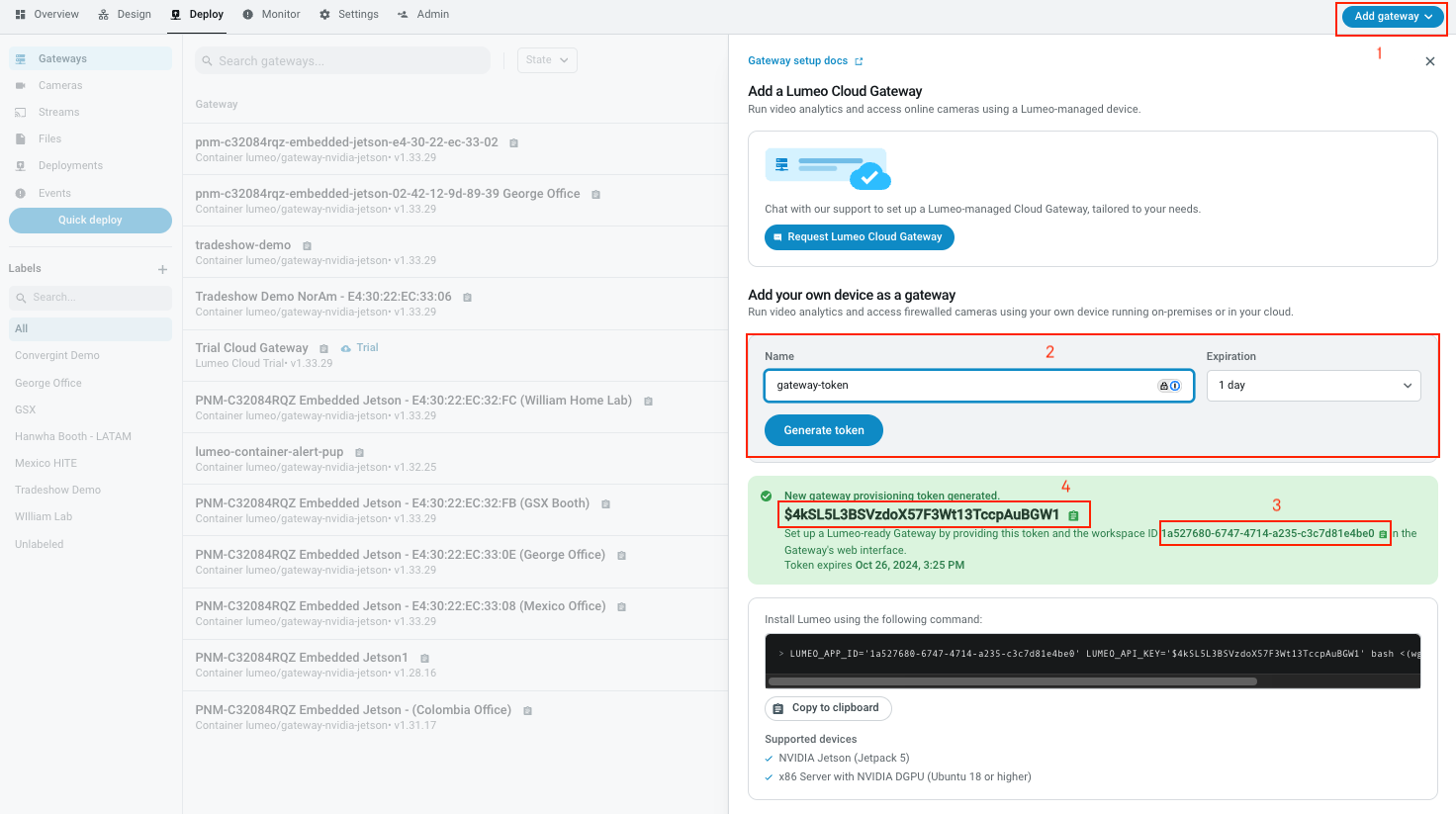
Task: Copy the workspace ID with clipboard icon
Action: 1383,534
